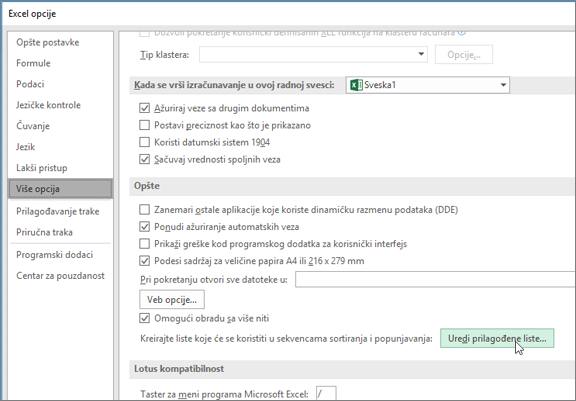
Task: Switch to Jezik options
Action: tap(25, 147)
